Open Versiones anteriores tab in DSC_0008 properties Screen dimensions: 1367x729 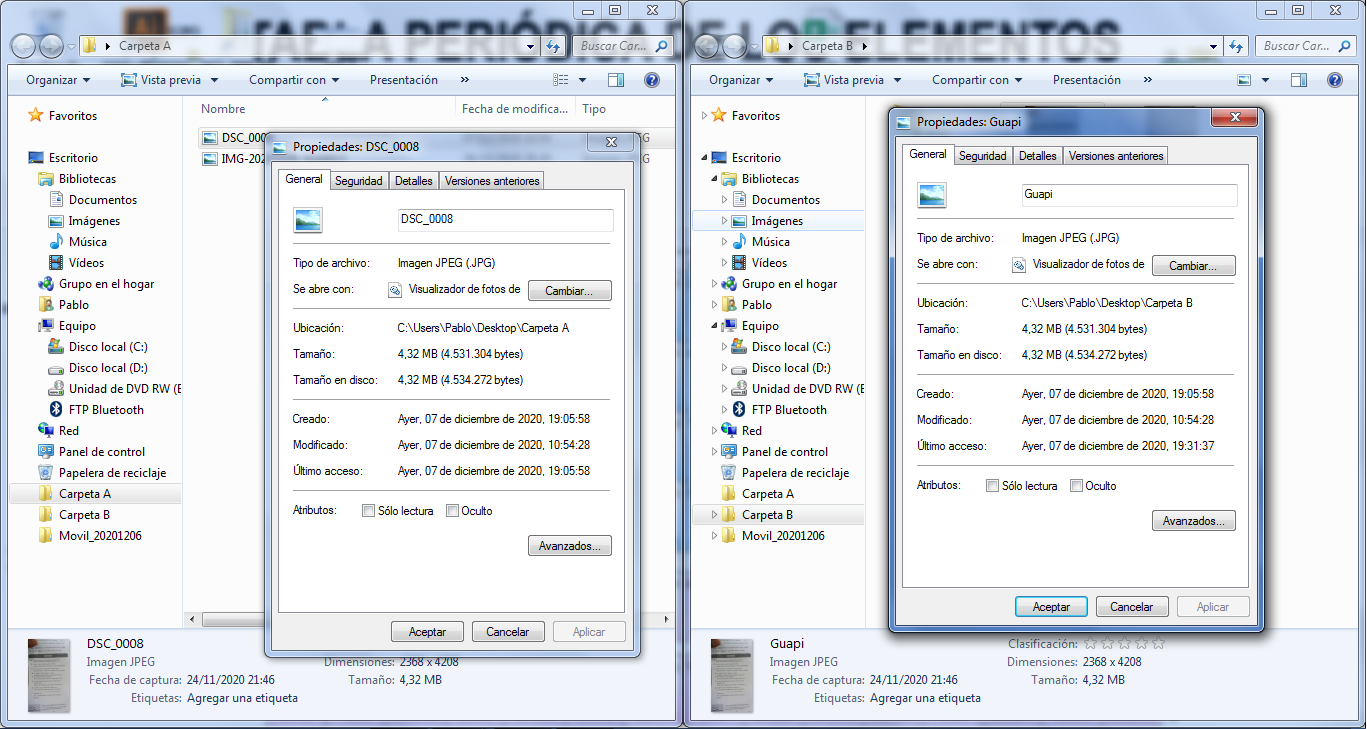[492, 181]
